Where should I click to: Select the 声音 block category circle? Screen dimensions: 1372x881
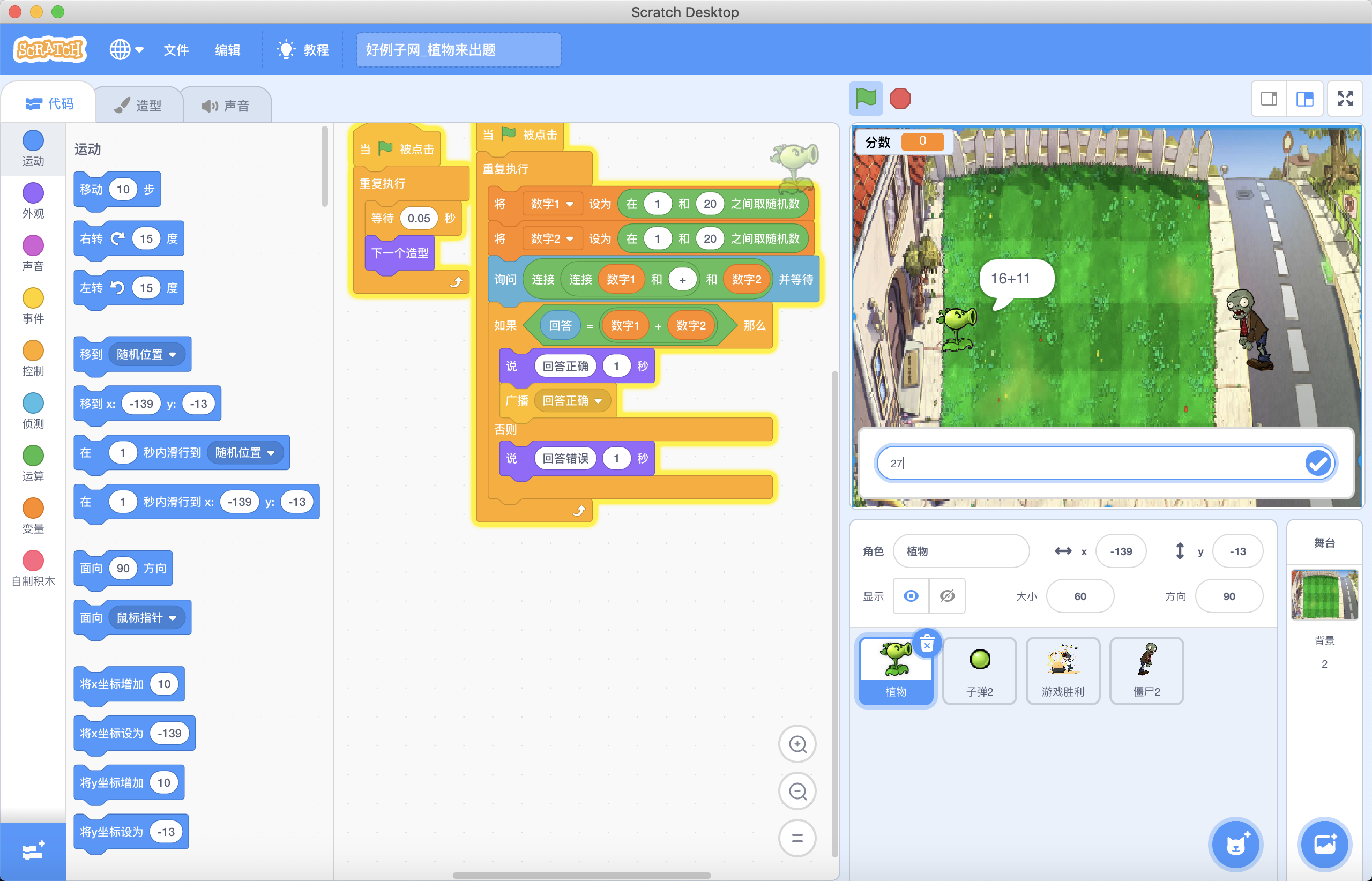tap(33, 245)
